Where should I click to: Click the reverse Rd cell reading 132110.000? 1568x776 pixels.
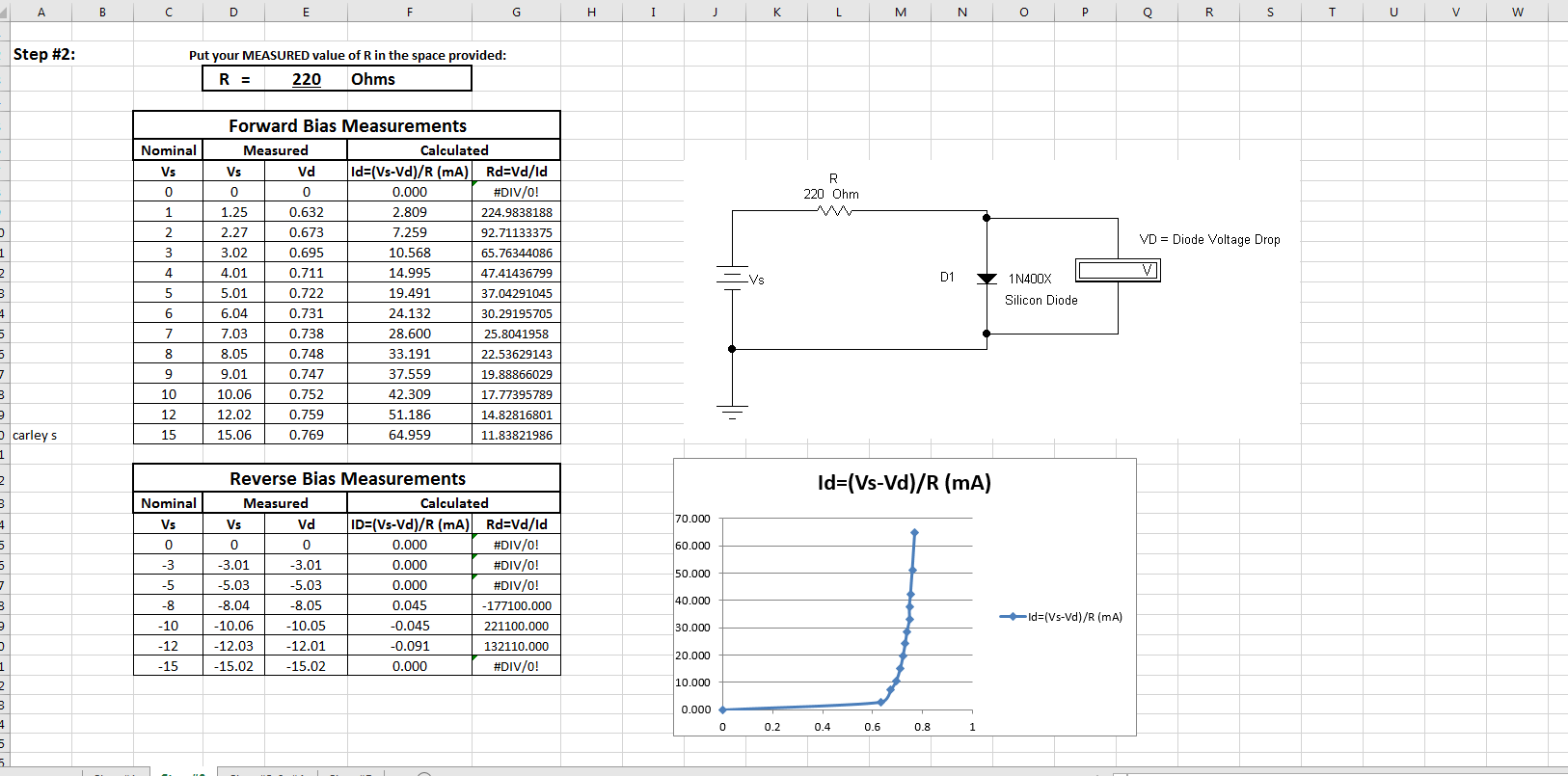click(516, 646)
